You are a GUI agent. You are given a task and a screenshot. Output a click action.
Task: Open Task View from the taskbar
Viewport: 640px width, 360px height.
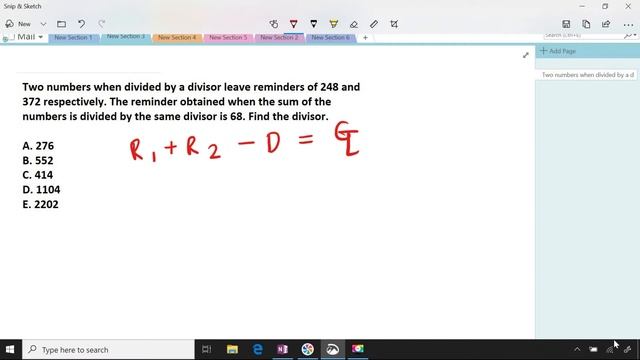click(x=207, y=349)
